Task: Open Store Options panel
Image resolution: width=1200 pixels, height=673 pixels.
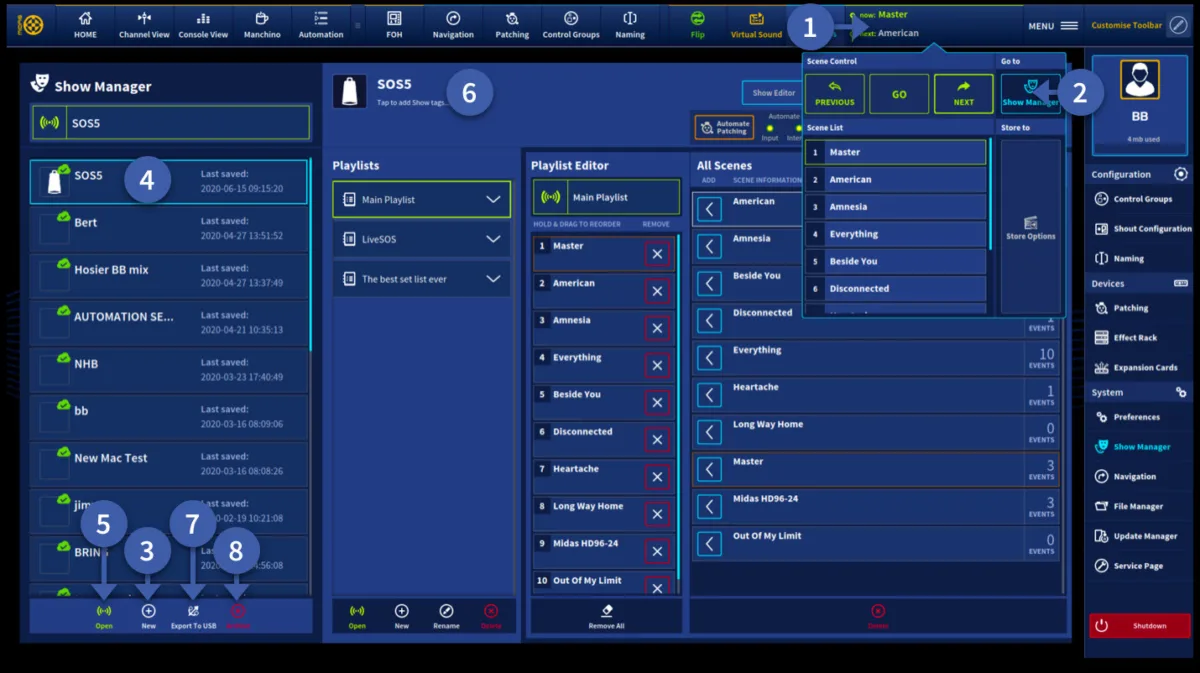Action: pyautogui.click(x=1031, y=227)
